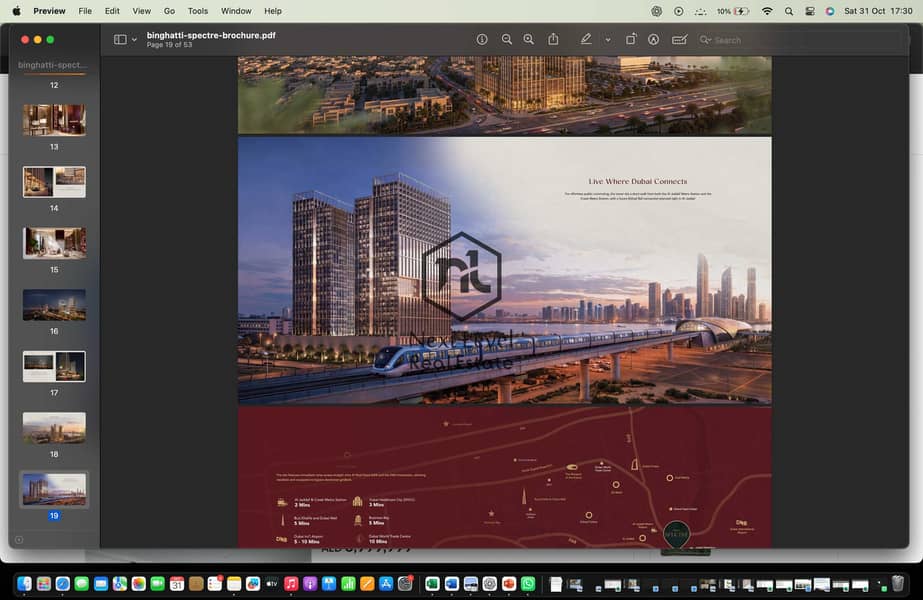Open Safari from the Dock
Image resolution: width=923 pixels, height=600 pixels.
(62, 584)
